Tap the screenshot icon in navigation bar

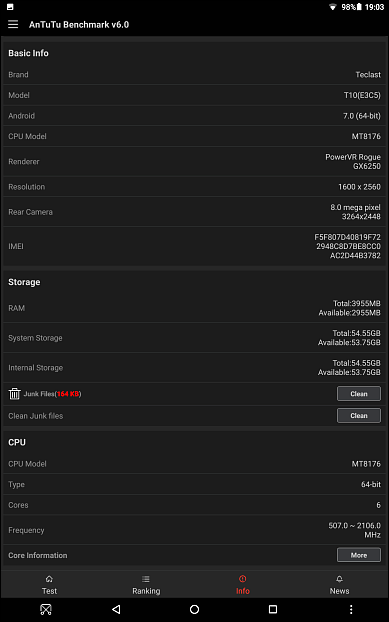[46, 609]
